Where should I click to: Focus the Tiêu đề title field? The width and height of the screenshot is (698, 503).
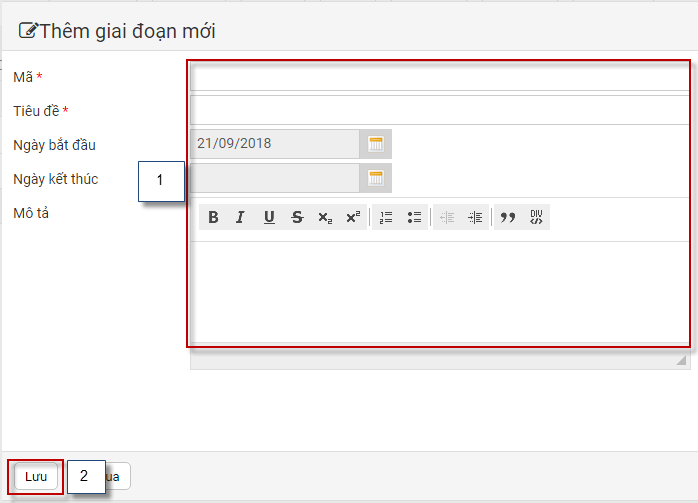click(x=439, y=110)
